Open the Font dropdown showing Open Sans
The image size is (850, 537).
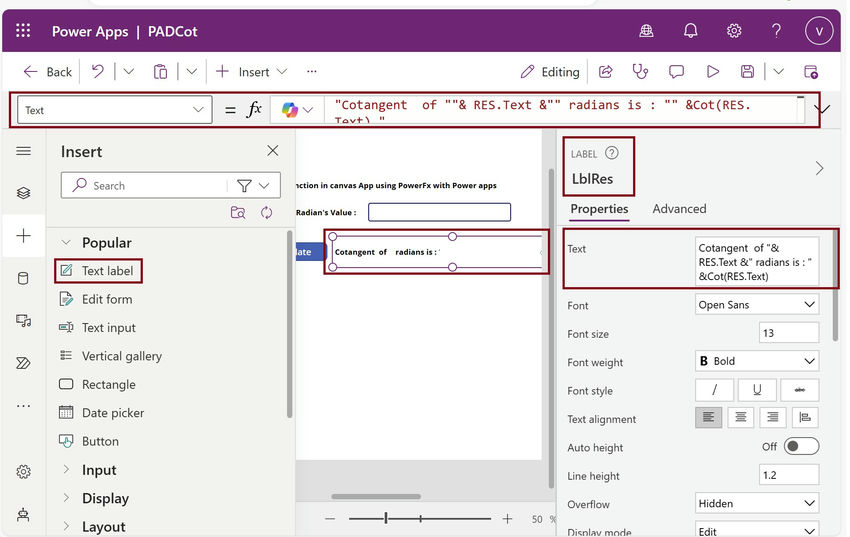coord(756,305)
